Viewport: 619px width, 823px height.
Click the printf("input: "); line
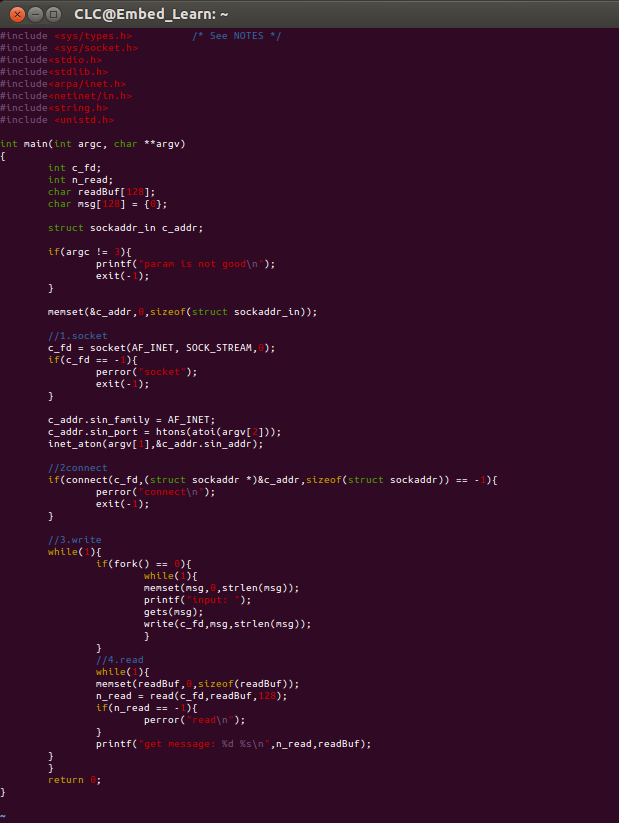(x=197, y=600)
